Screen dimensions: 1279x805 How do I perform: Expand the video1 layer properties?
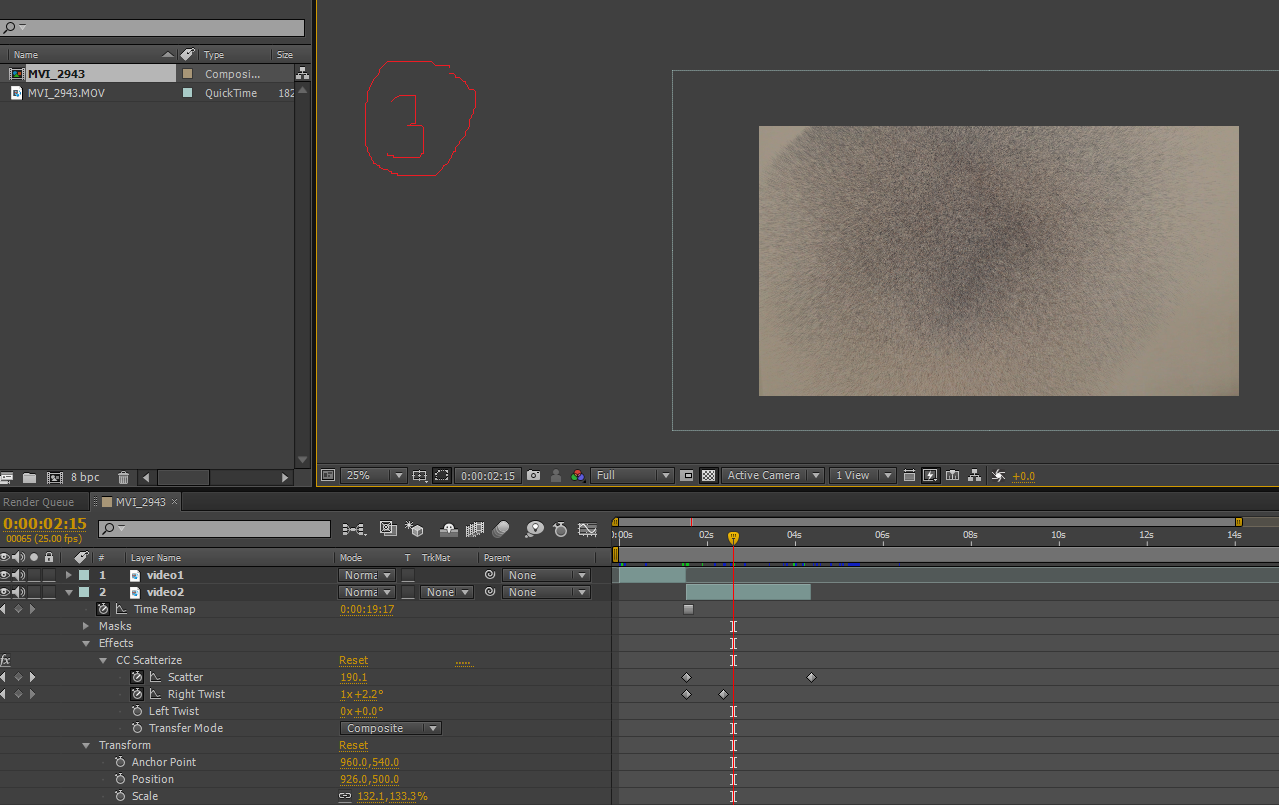69,575
